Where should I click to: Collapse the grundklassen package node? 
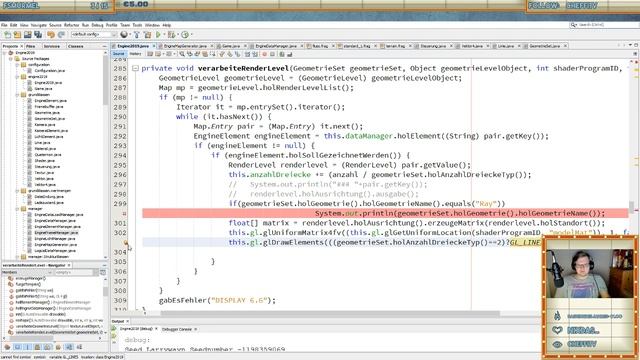click(x=17, y=95)
